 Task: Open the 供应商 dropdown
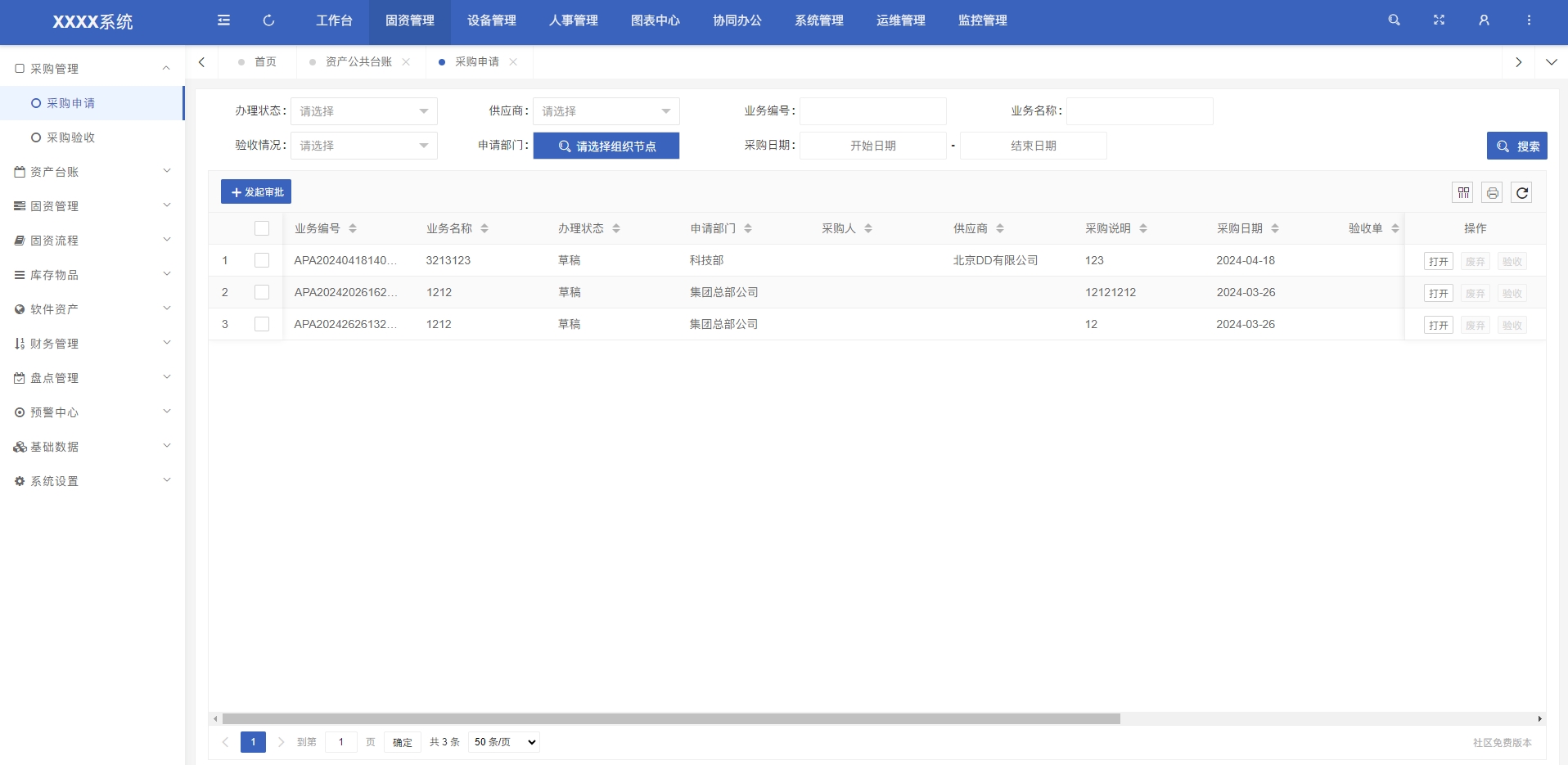point(606,111)
